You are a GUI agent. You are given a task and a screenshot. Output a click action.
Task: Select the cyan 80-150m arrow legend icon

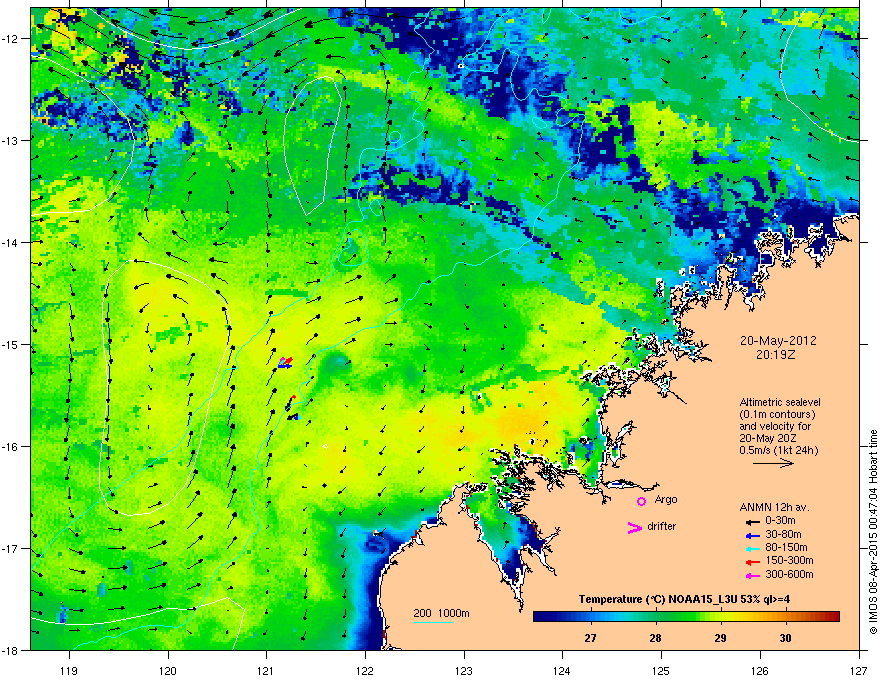[x=752, y=548]
